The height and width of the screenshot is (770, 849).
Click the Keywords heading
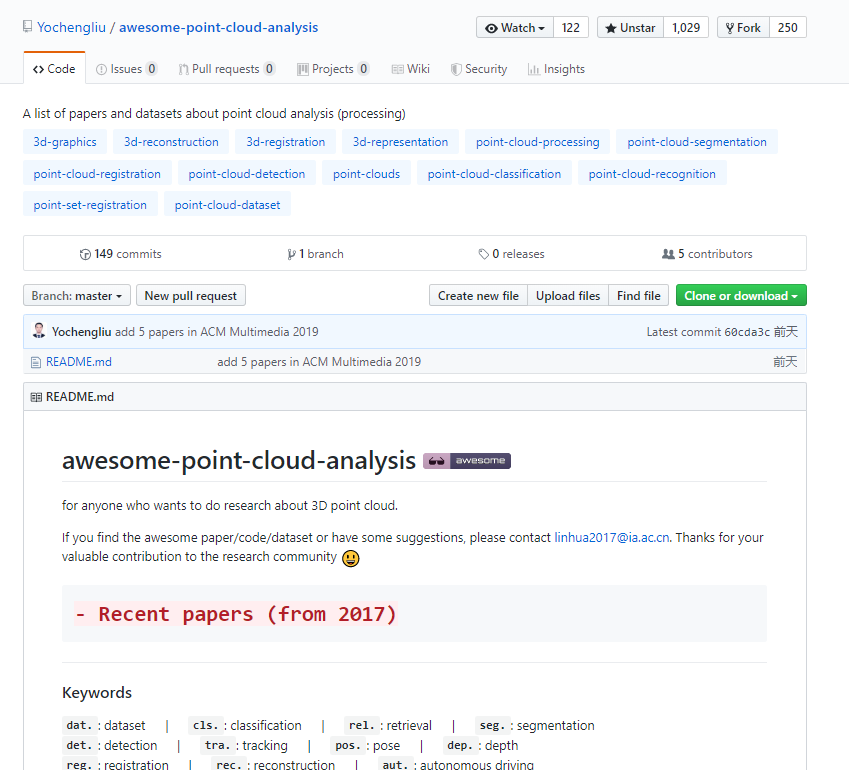tap(97, 693)
